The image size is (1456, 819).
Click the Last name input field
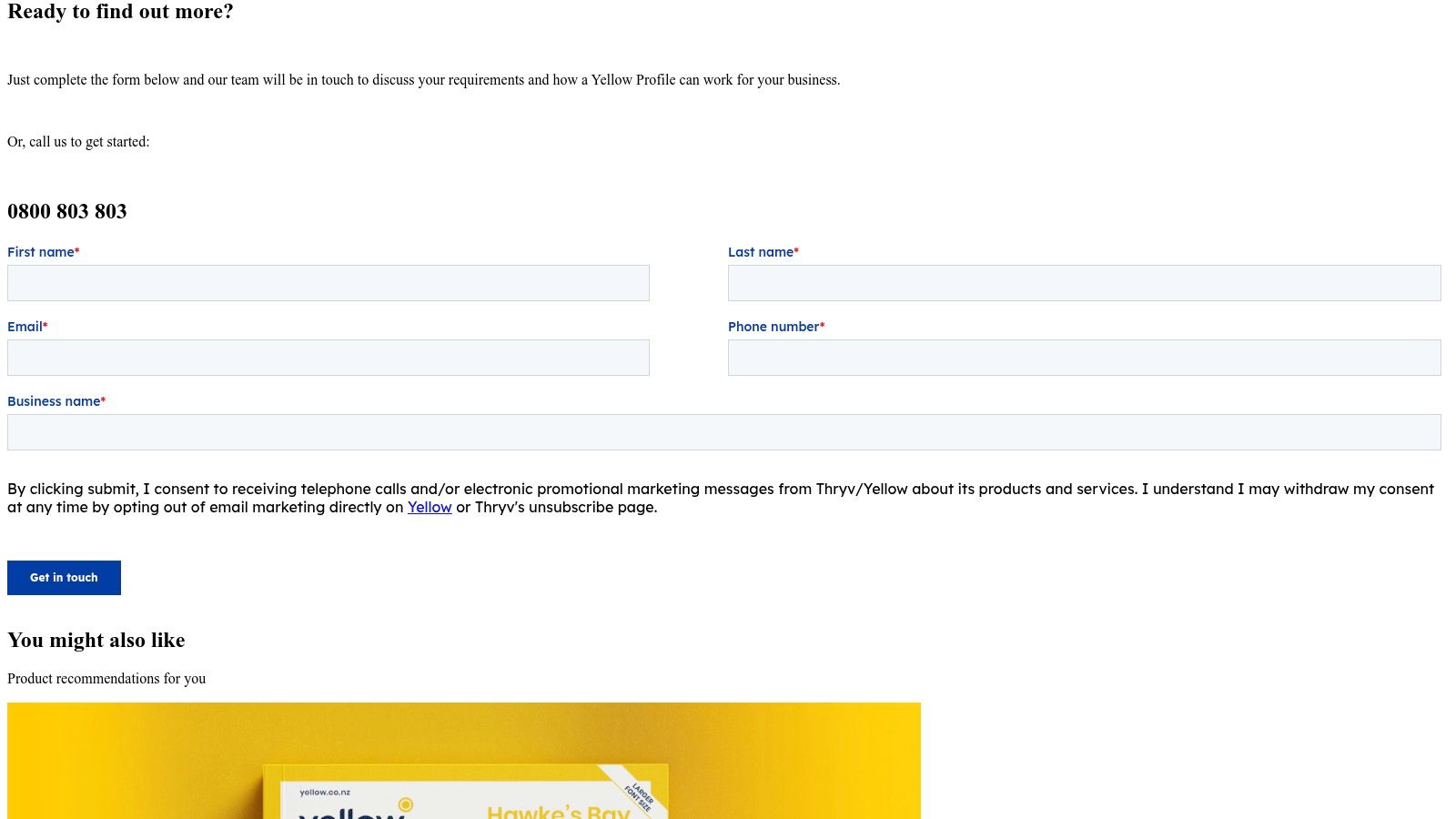(1083, 282)
